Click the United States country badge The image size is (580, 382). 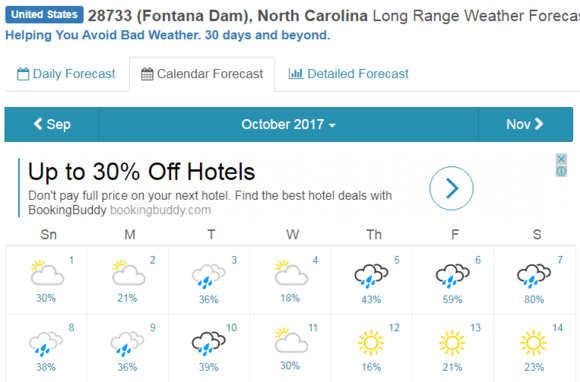pyautogui.click(x=44, y=15)
